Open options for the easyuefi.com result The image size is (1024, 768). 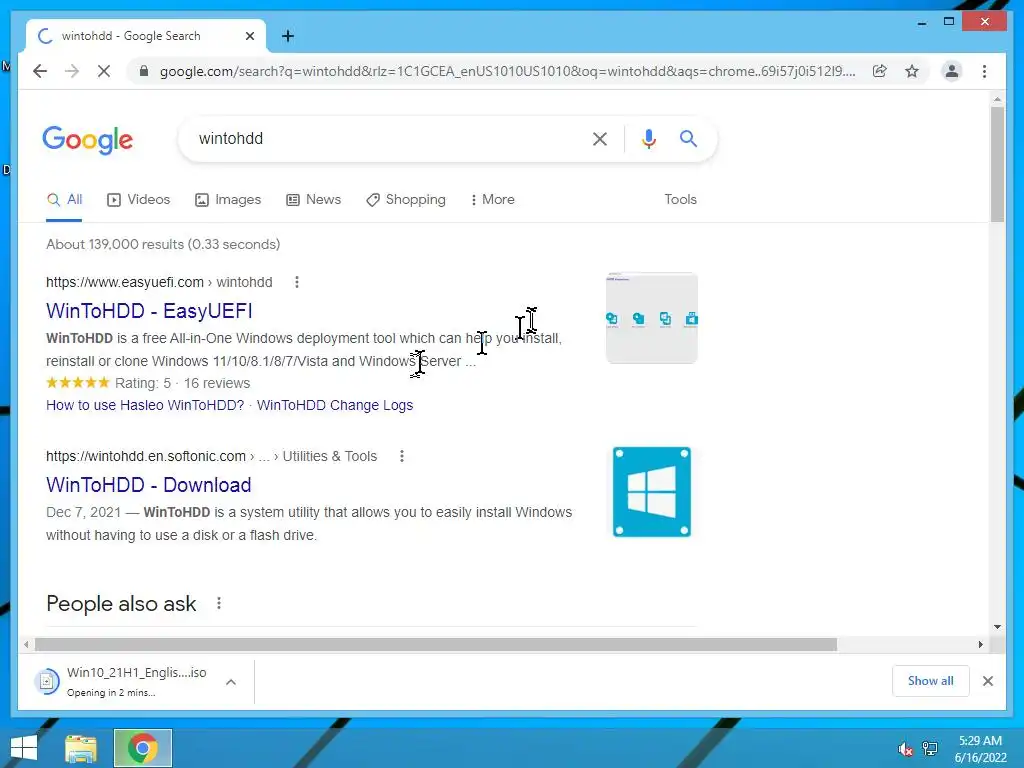[297, 282]
